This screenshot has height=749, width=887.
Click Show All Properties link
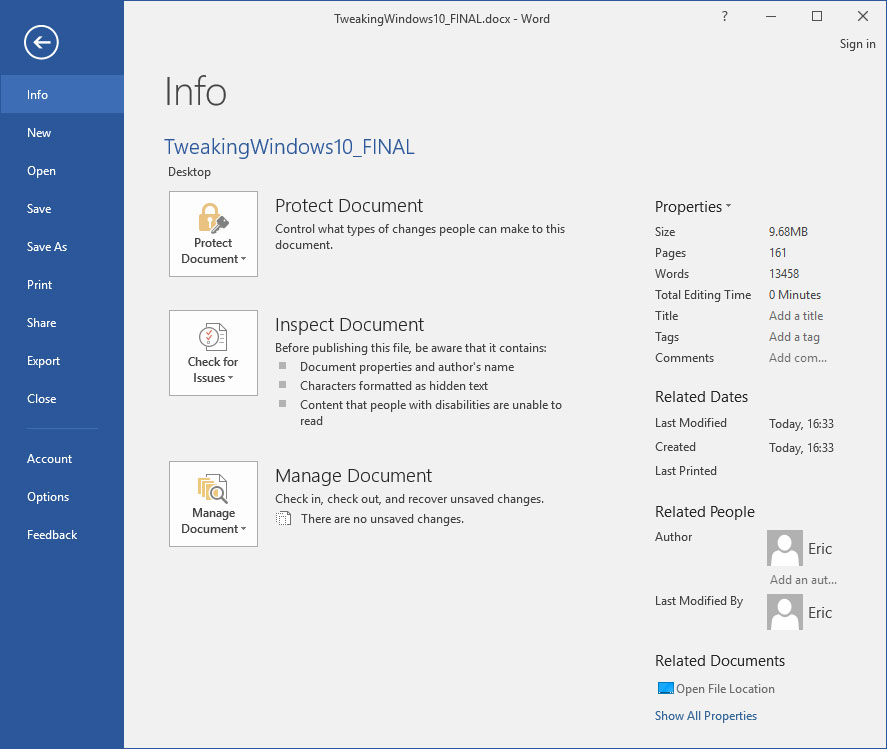click(x=706, y=716)
